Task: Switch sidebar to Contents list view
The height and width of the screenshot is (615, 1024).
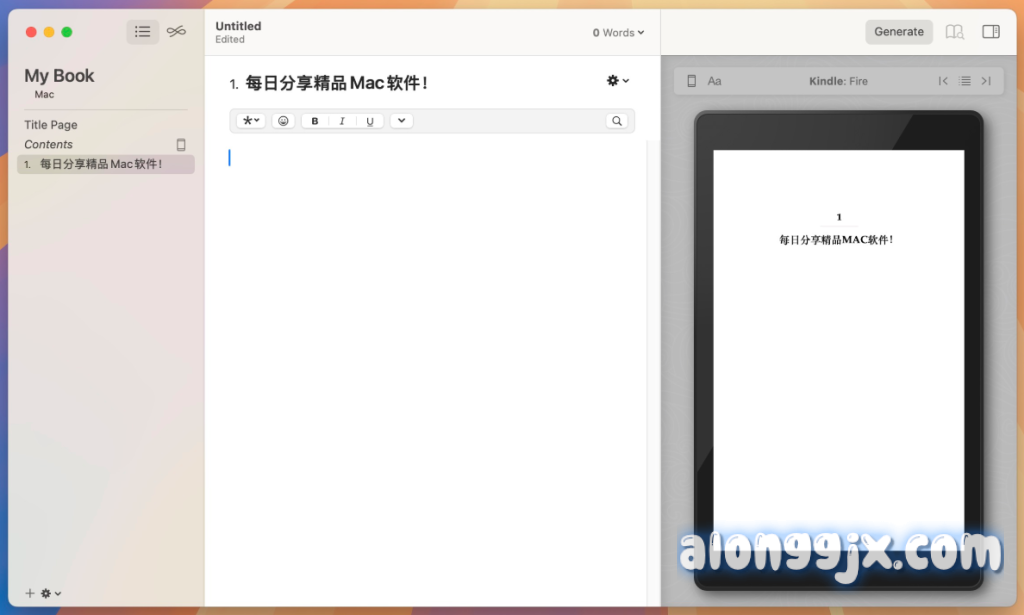Action: coord(142,32)
